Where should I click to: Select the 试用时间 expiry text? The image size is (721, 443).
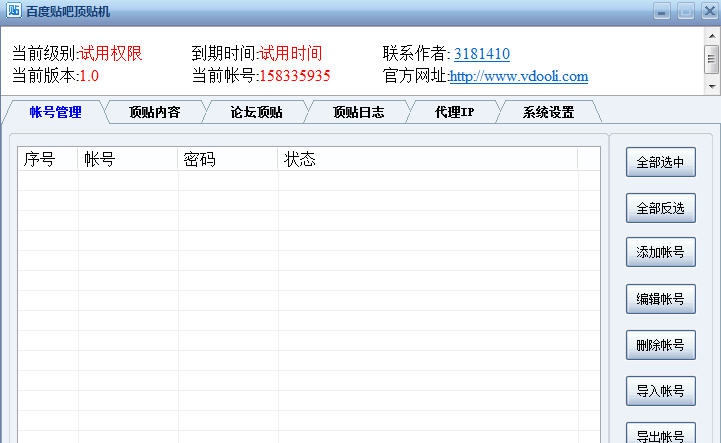coord(291,54)
